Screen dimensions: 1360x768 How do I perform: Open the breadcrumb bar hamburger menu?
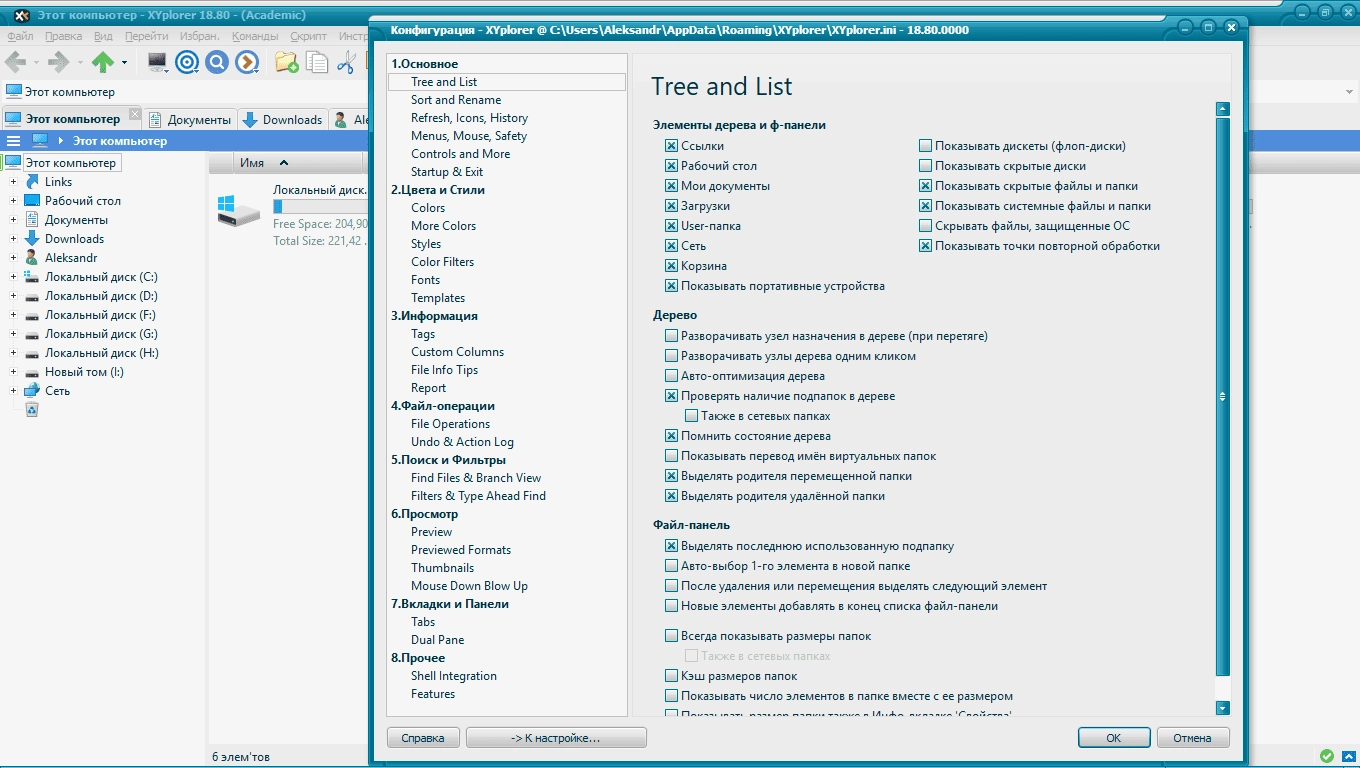(x=13, y=141)
